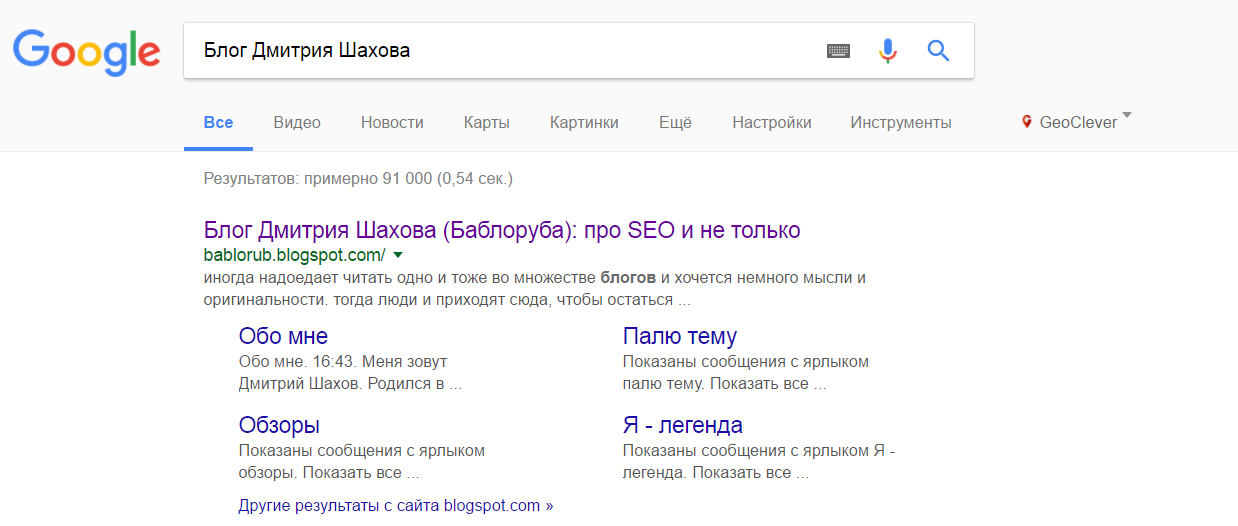The width and height of the screenshot is (1238, 526).
Task: Open the Блог Дмитрия Шахова result title
Action: coord(501,230)
